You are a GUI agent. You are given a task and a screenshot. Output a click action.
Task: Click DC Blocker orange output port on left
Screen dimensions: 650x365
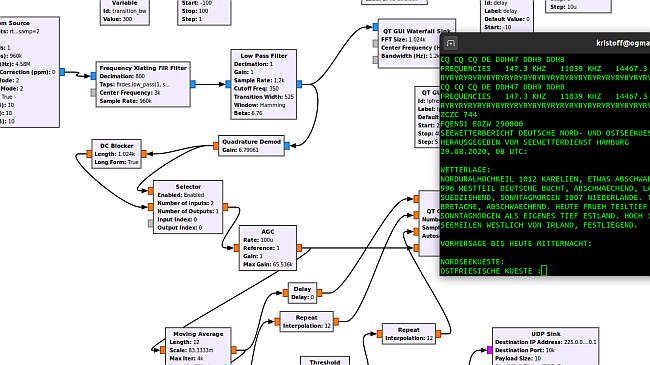coord(89,154)
